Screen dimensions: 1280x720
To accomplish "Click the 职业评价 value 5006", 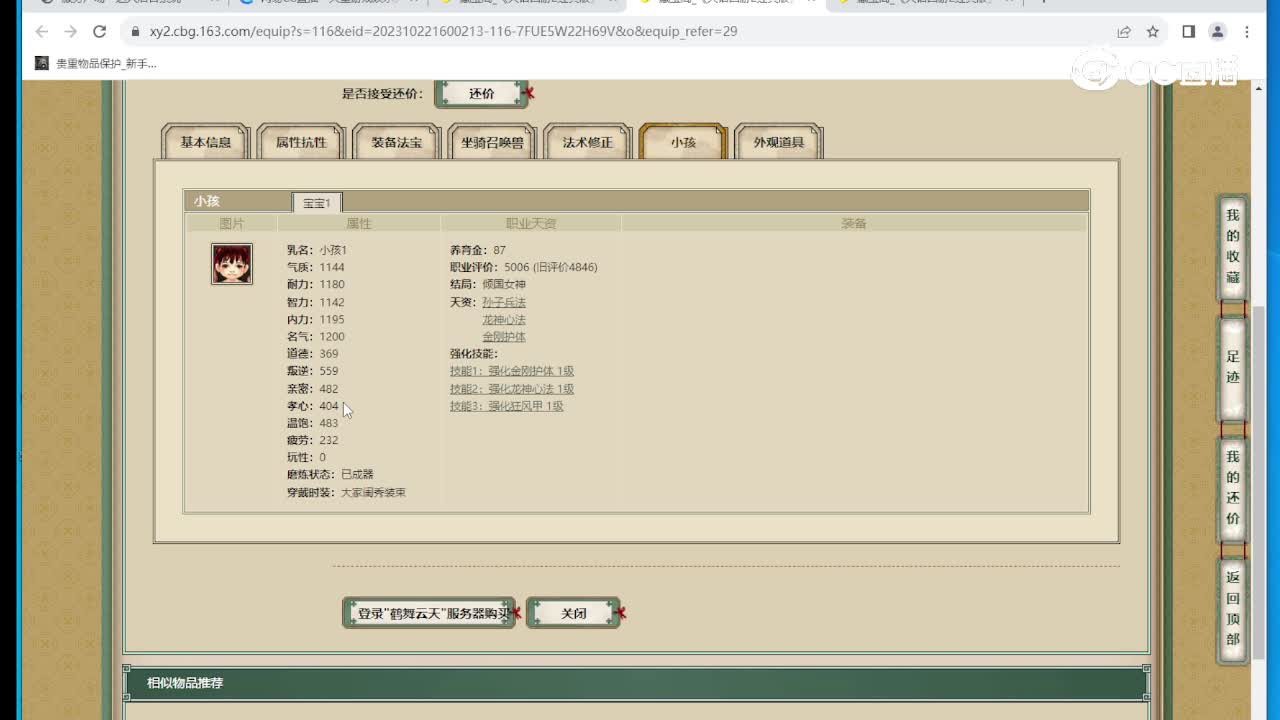I will tap(517, 267).
